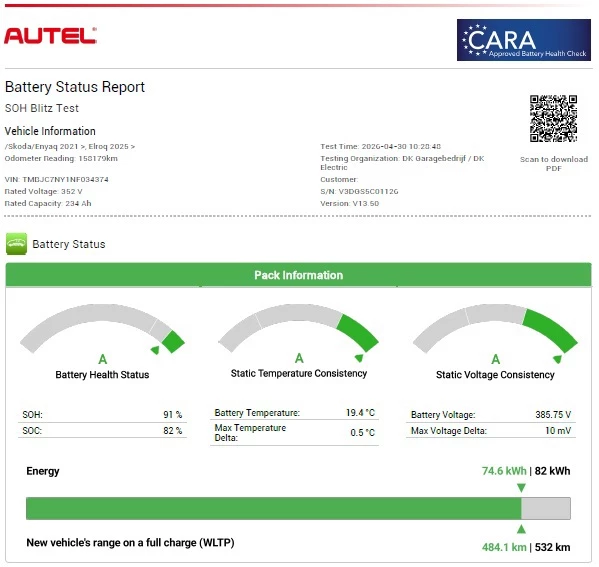Click the green car Battery Status icon

click(16, 243)
